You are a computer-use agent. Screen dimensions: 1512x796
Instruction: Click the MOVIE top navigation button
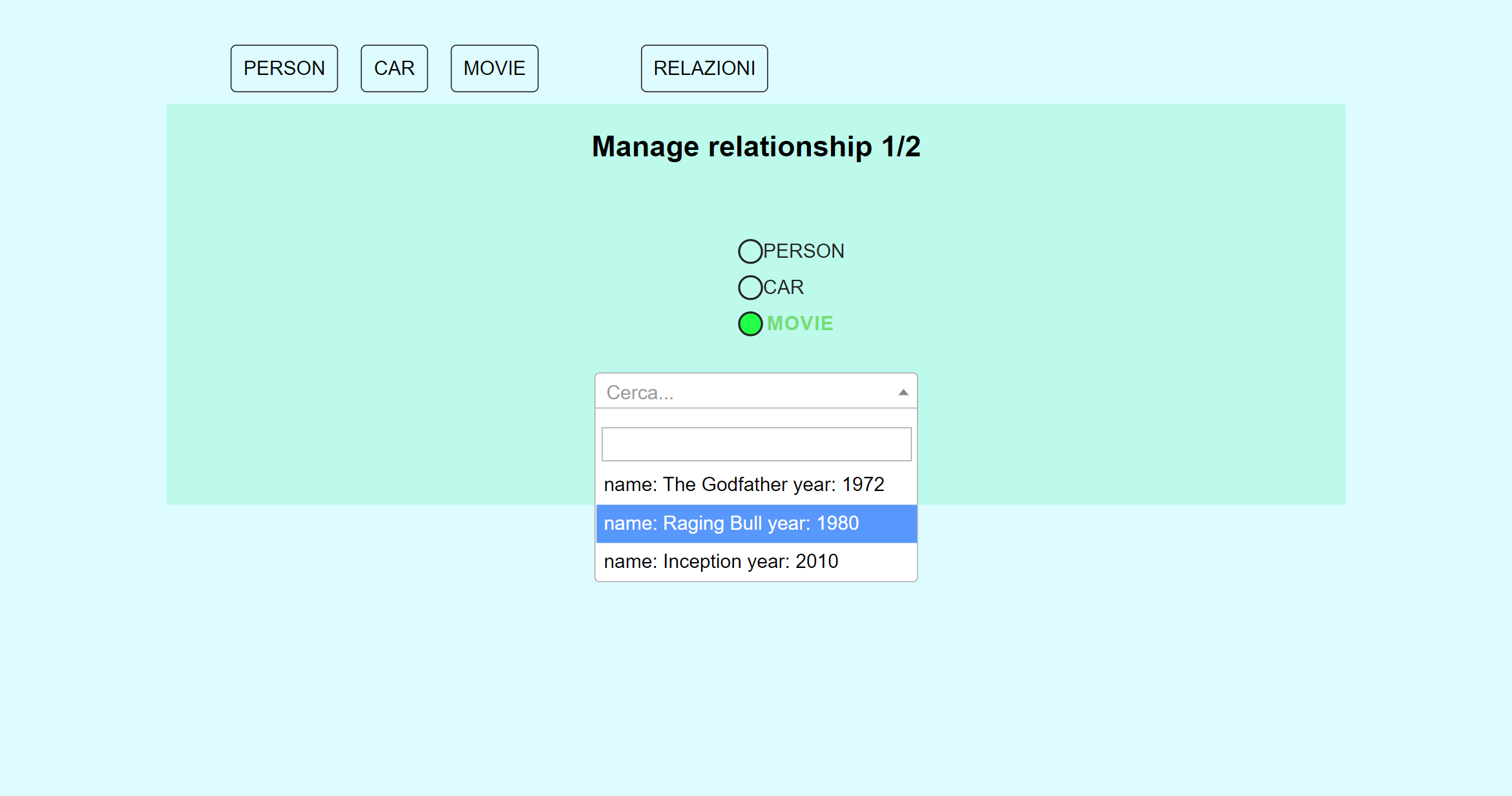[494, 68]
